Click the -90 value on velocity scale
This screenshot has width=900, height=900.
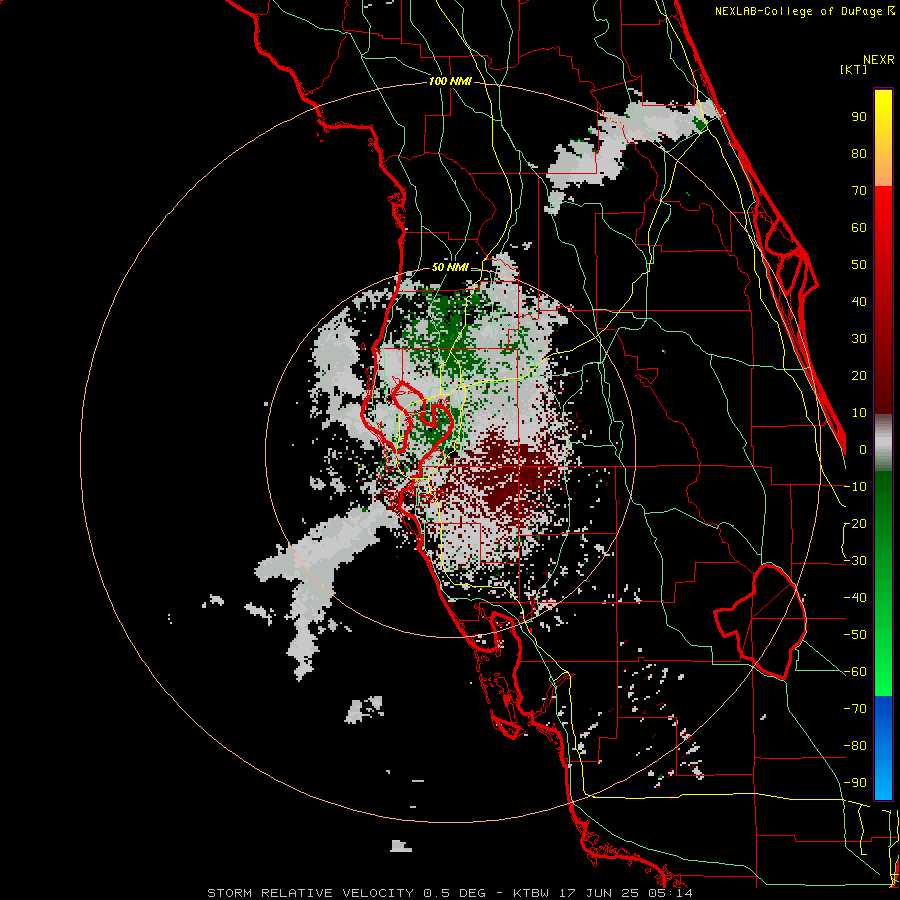[855, 782]
